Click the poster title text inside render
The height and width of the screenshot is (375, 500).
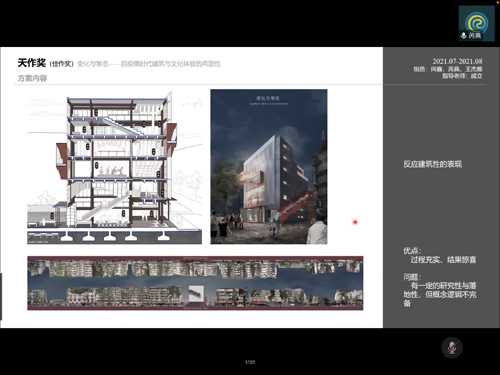[268, 98]
